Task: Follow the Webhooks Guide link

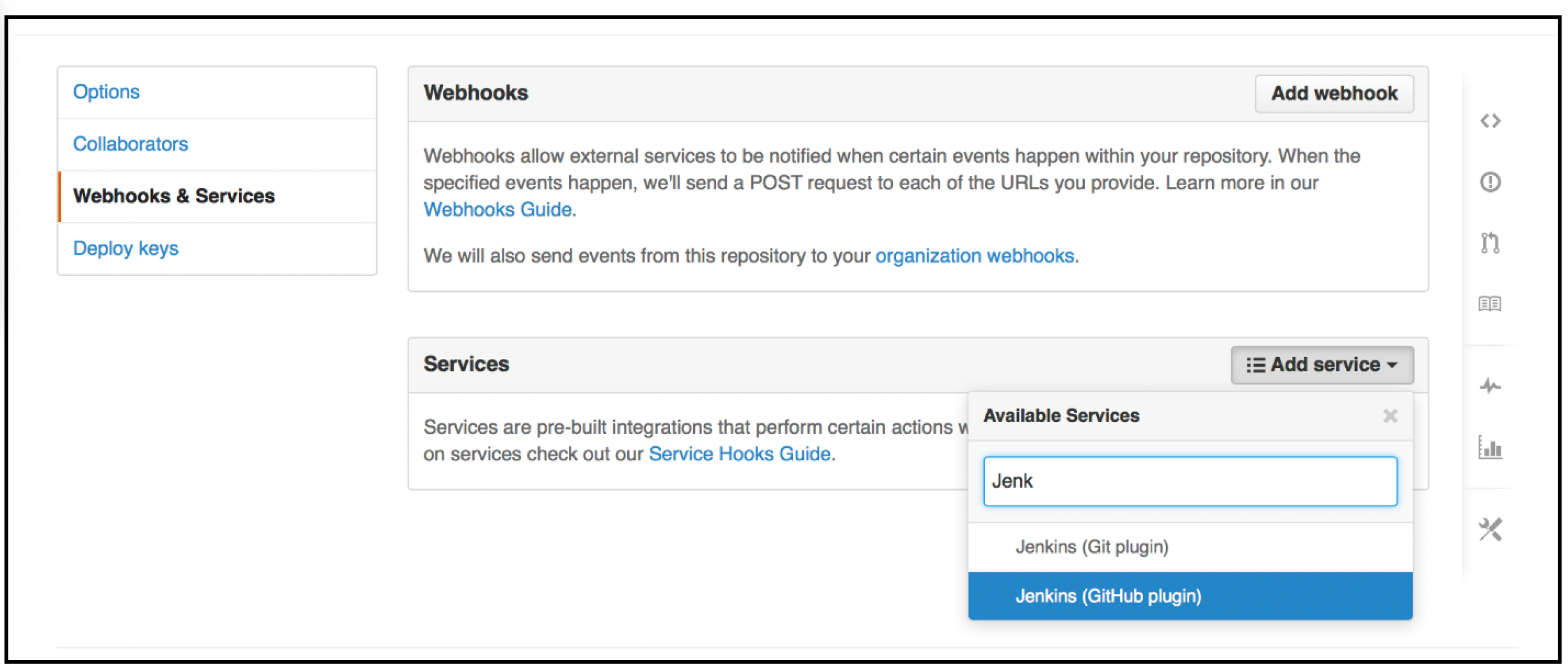Action: click(498, 210)
